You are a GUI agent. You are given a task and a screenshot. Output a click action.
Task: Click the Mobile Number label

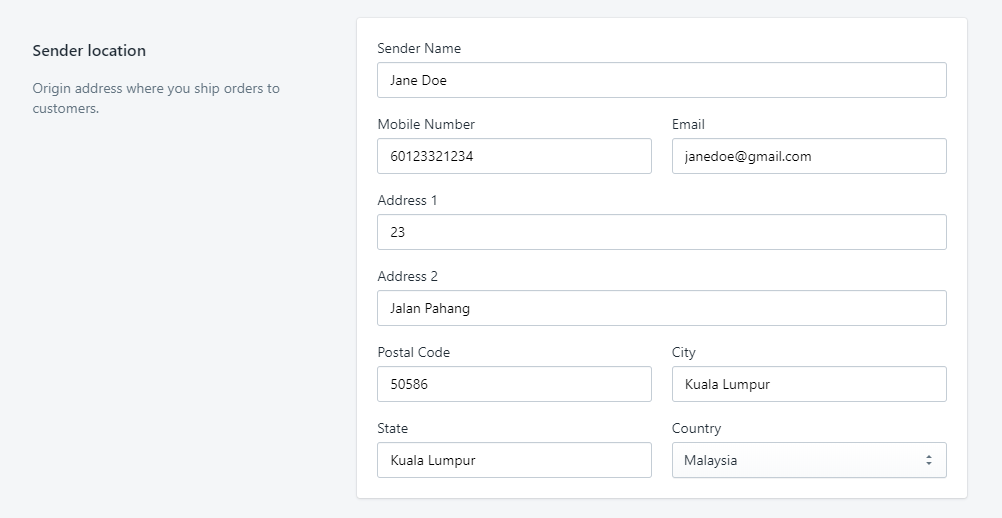click(426, 125)
